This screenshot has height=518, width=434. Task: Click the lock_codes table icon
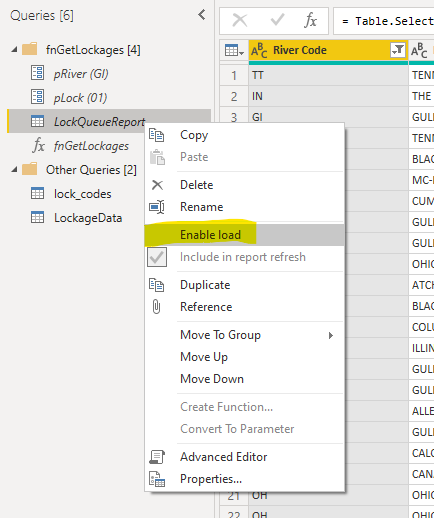tap(37, 193)
